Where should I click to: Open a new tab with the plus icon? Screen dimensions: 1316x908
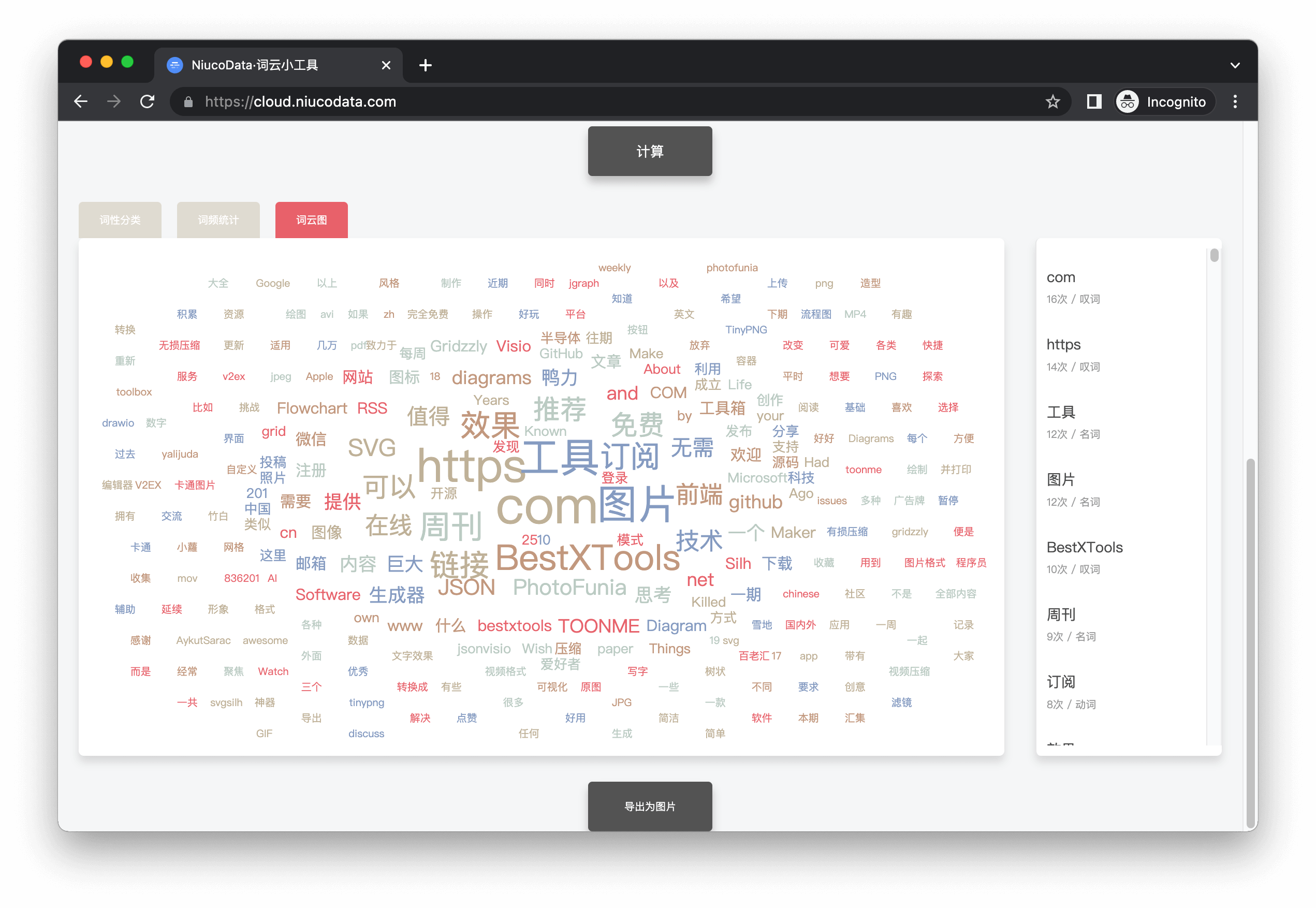(425, 65)
